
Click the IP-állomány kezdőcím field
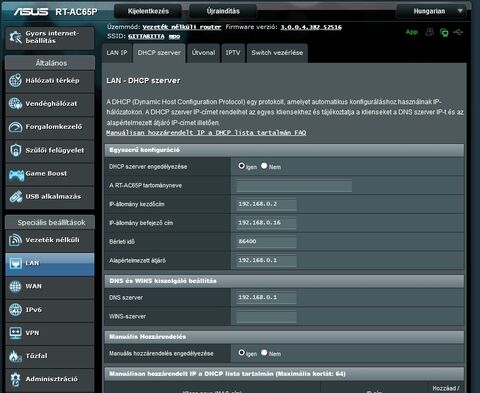tap(266, 204)
